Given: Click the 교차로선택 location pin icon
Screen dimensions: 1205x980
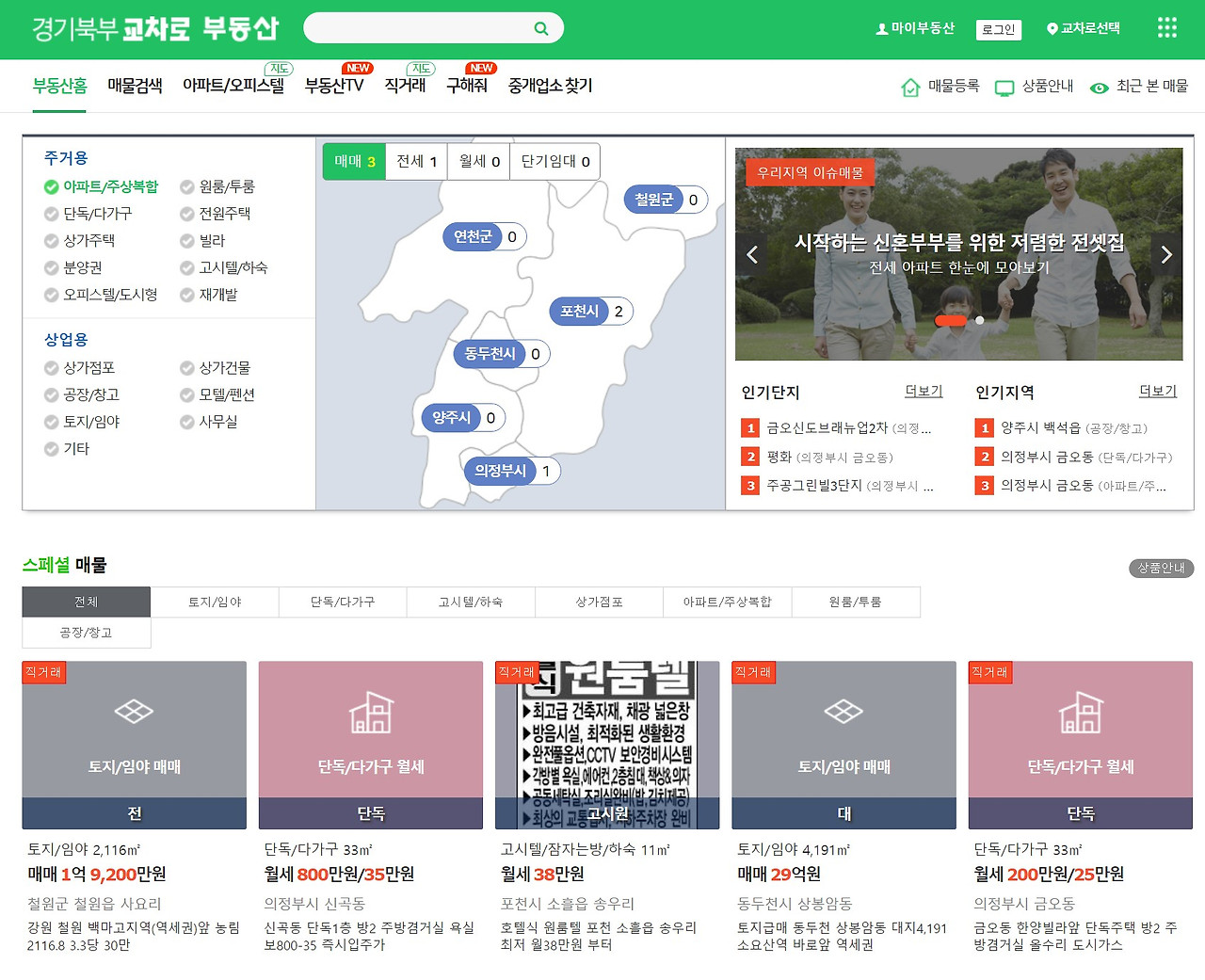Looking at the screenshot, I should (1052, 29).
